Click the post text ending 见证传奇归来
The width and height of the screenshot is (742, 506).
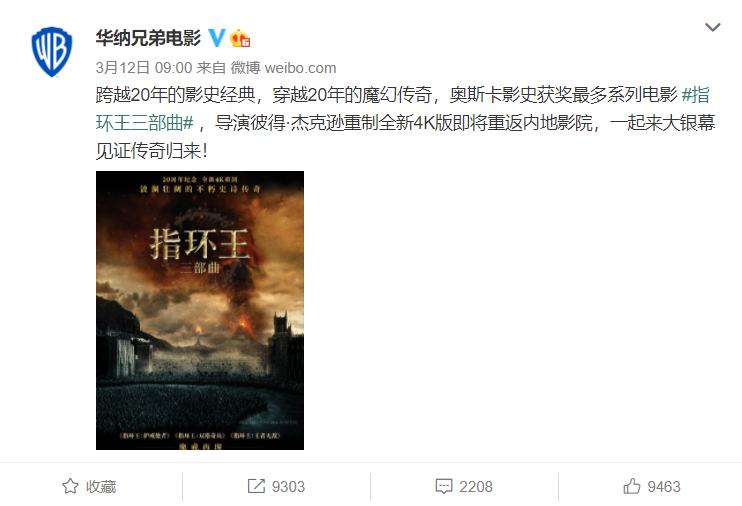coord(151,151)
